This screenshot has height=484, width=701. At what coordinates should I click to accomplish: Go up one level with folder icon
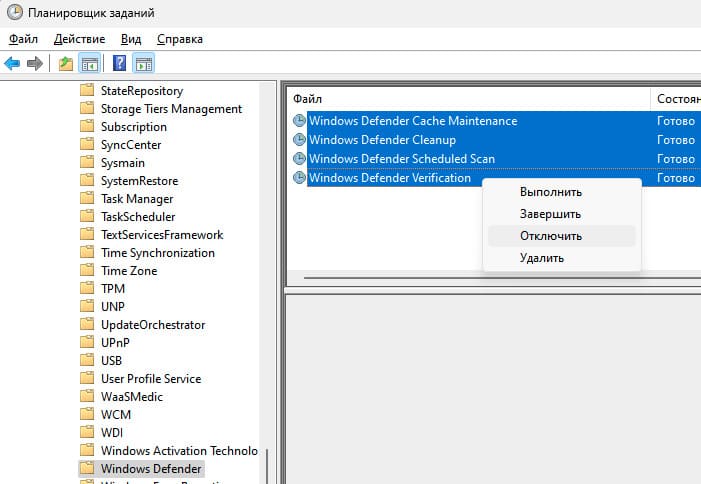pyautogui.click(x=66, y=64)
